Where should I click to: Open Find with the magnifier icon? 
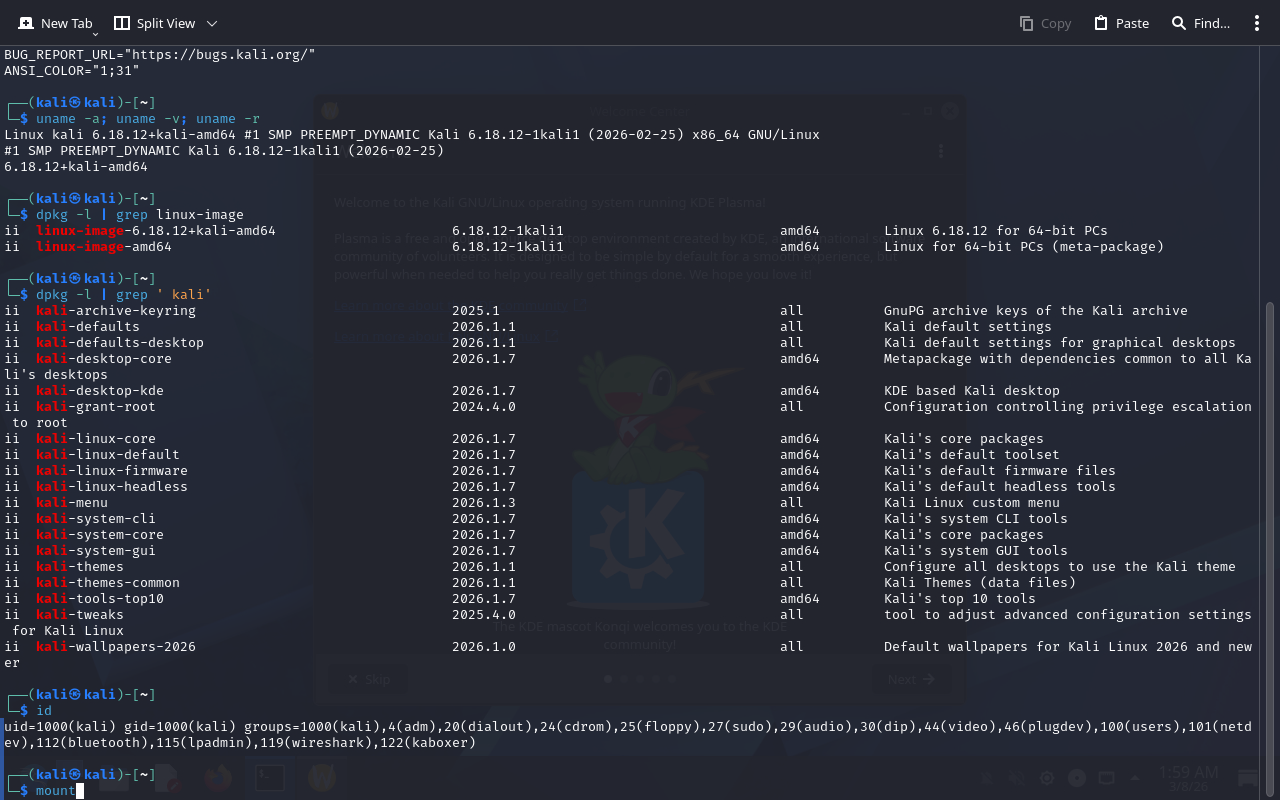[1179, 23]
